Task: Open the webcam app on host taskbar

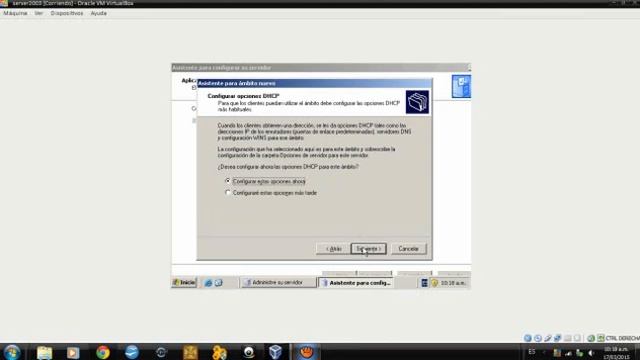Action: point(249,352)
